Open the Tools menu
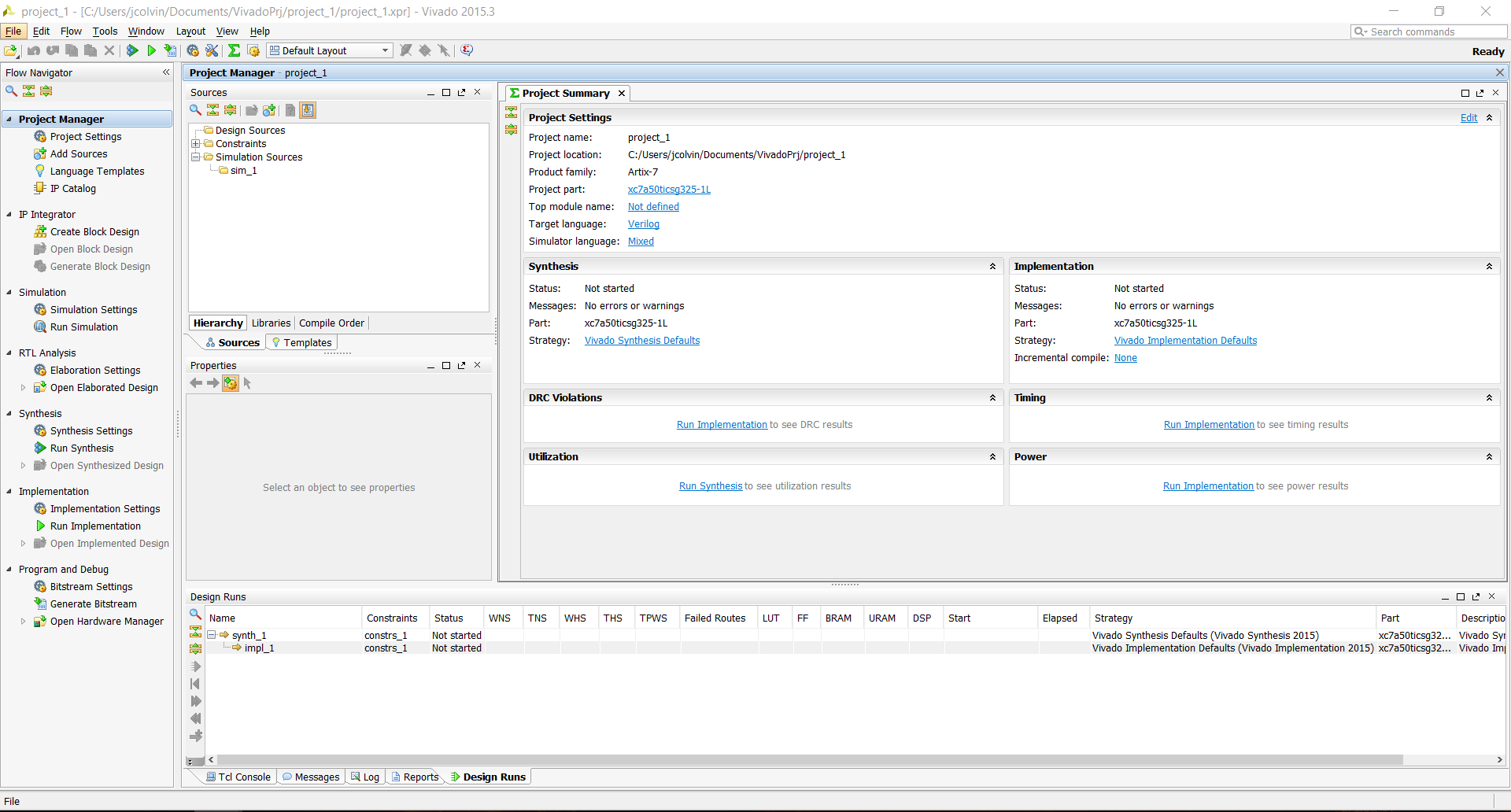This screenshot has height=812, width=1511. click(105, 31)
